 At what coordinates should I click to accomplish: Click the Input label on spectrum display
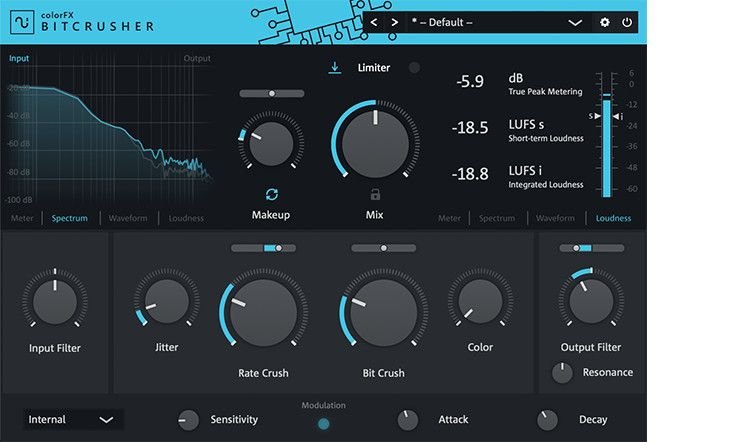19,58
